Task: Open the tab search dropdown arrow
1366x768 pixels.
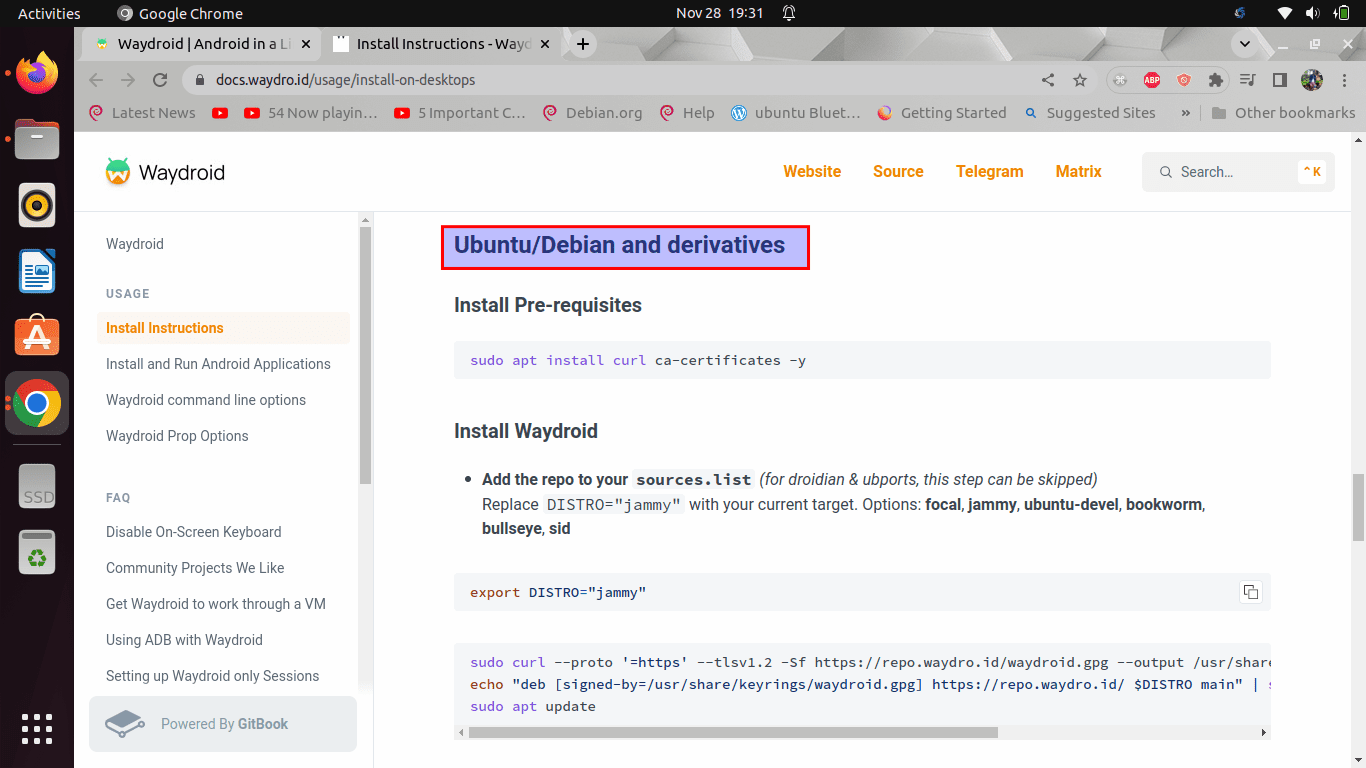Action: tap(1245, 44)
